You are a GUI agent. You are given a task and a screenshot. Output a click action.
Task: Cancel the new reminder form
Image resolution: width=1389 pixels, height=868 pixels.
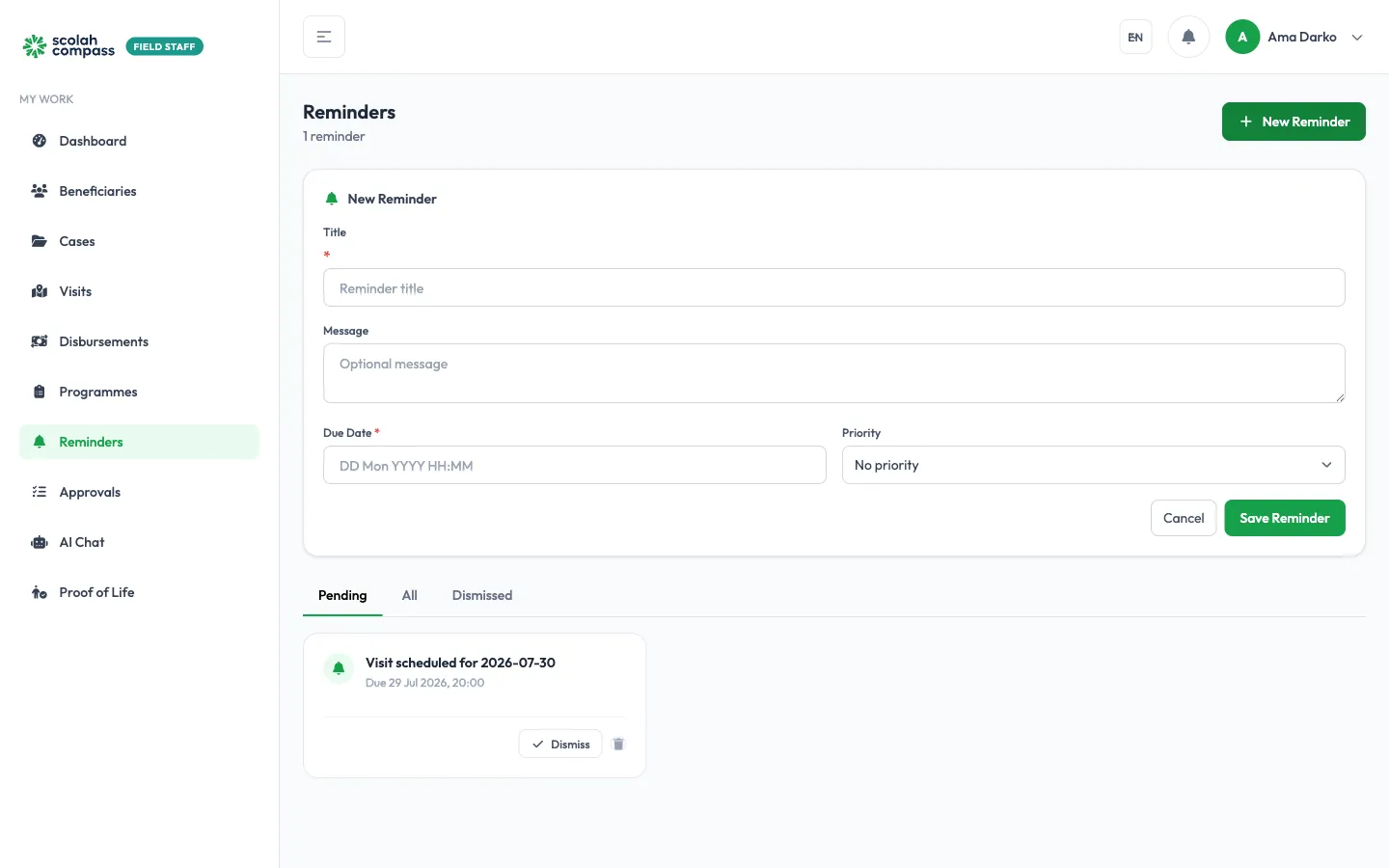[x=1184, y=518]
